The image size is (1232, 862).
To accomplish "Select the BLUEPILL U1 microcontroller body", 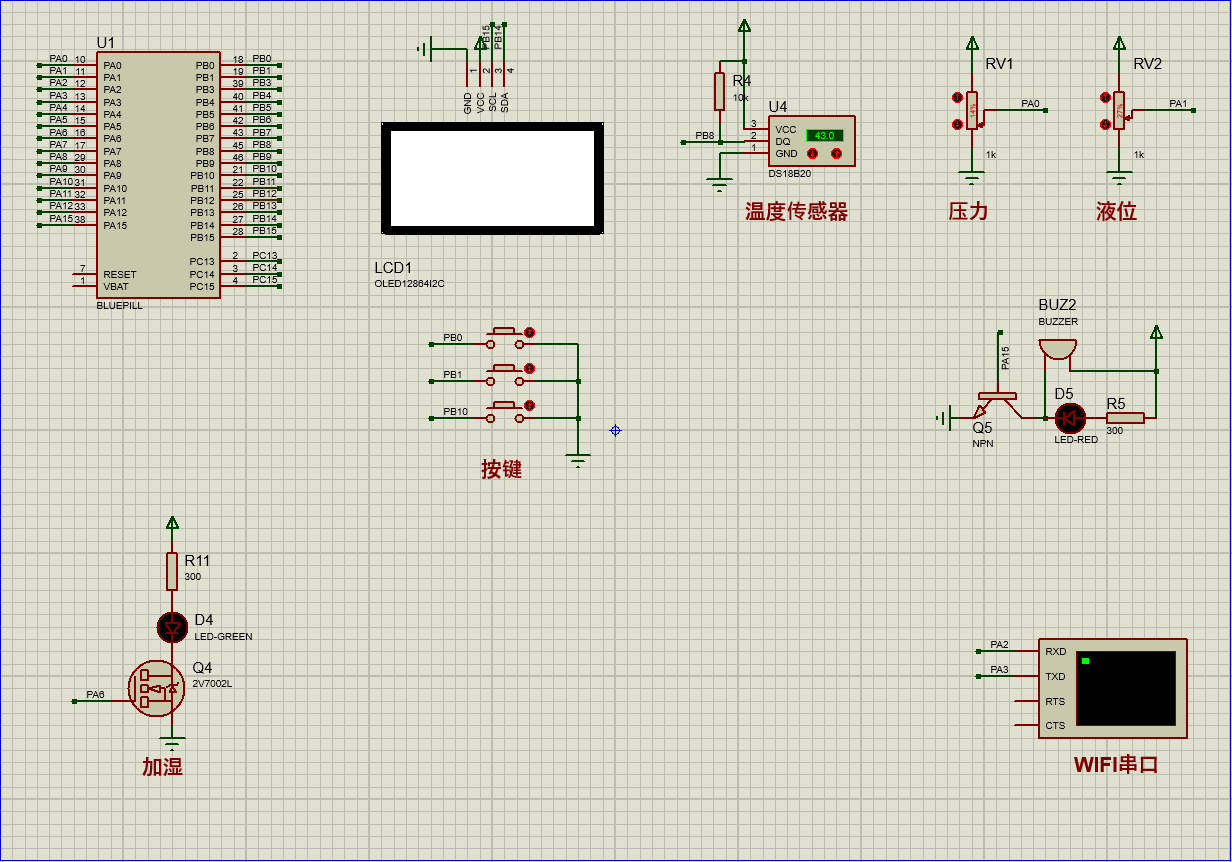I will (x=158, y=175).
